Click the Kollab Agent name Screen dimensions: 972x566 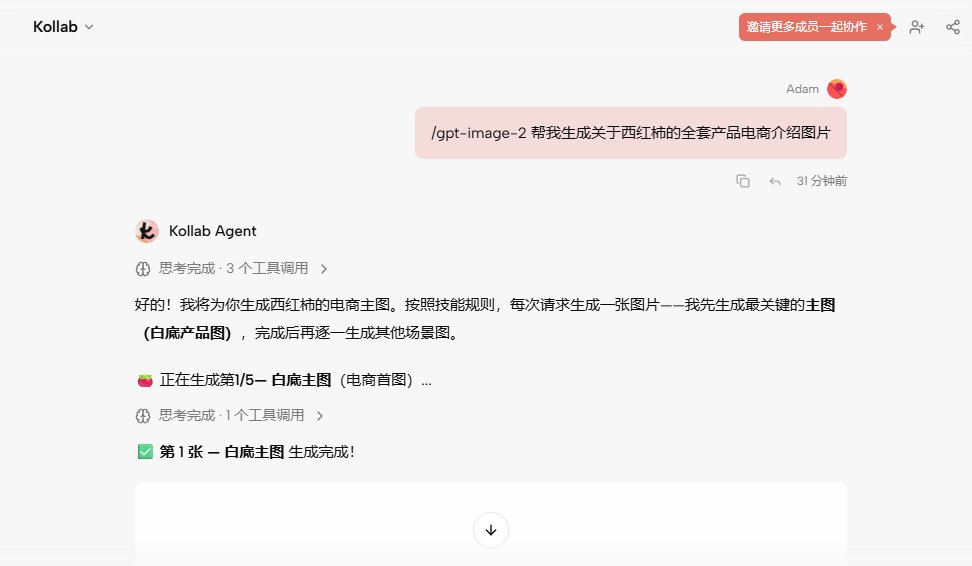click(x=213, y=231)
